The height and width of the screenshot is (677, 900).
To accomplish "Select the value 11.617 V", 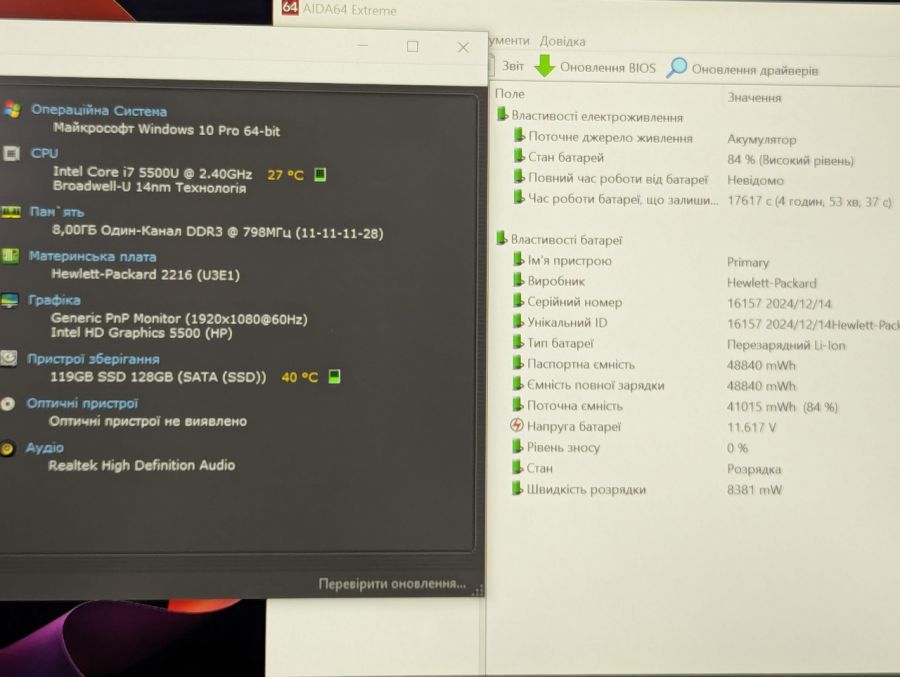I will 751,428.
